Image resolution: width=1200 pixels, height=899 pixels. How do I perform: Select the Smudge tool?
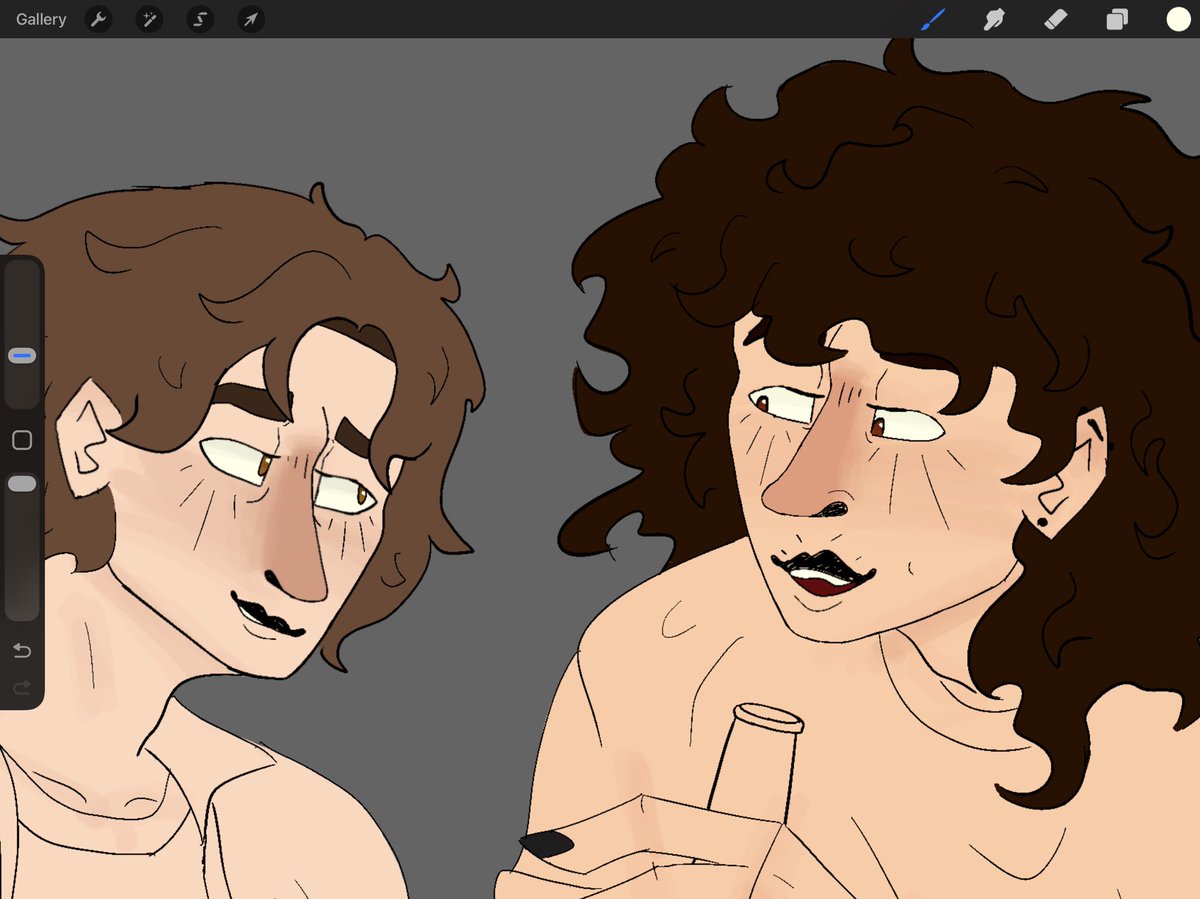993,19
